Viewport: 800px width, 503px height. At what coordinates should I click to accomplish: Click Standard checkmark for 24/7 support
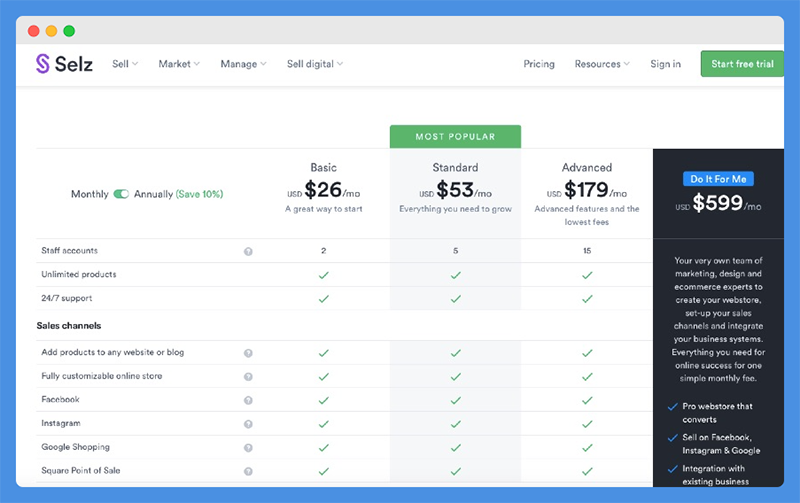[x=456, y=299]
